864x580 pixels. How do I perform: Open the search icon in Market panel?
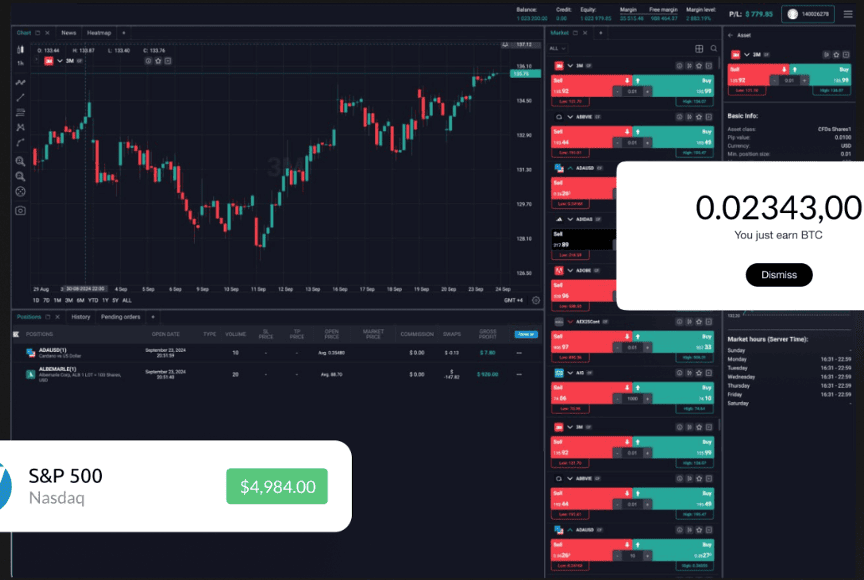[x=712, y=48]
